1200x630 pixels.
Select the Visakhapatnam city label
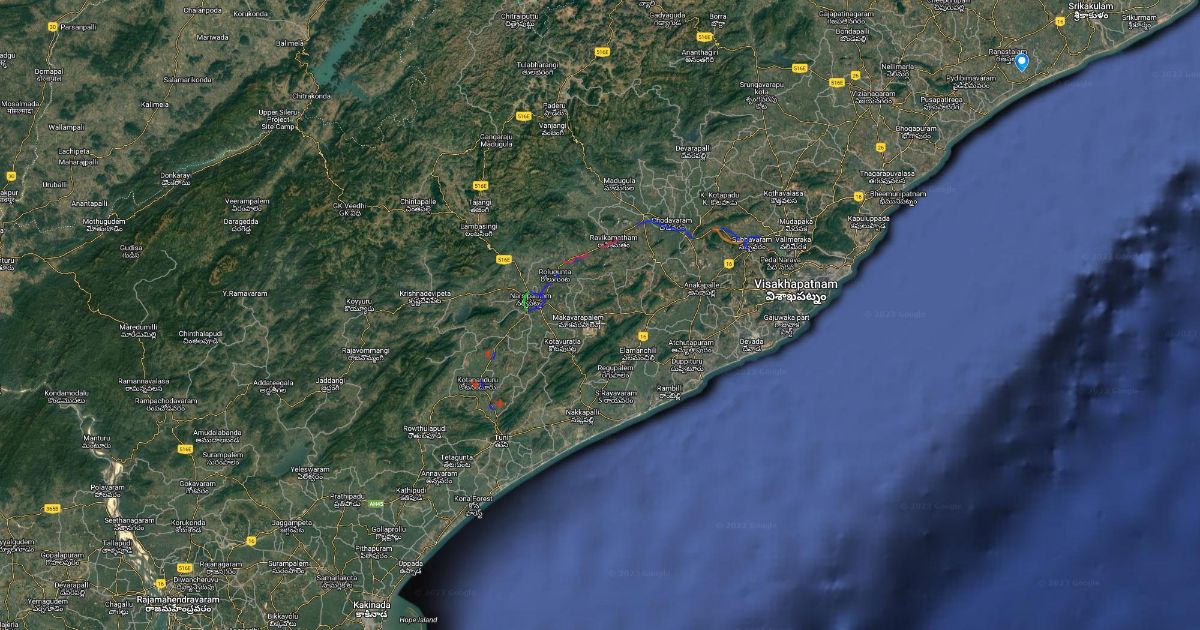796,290
